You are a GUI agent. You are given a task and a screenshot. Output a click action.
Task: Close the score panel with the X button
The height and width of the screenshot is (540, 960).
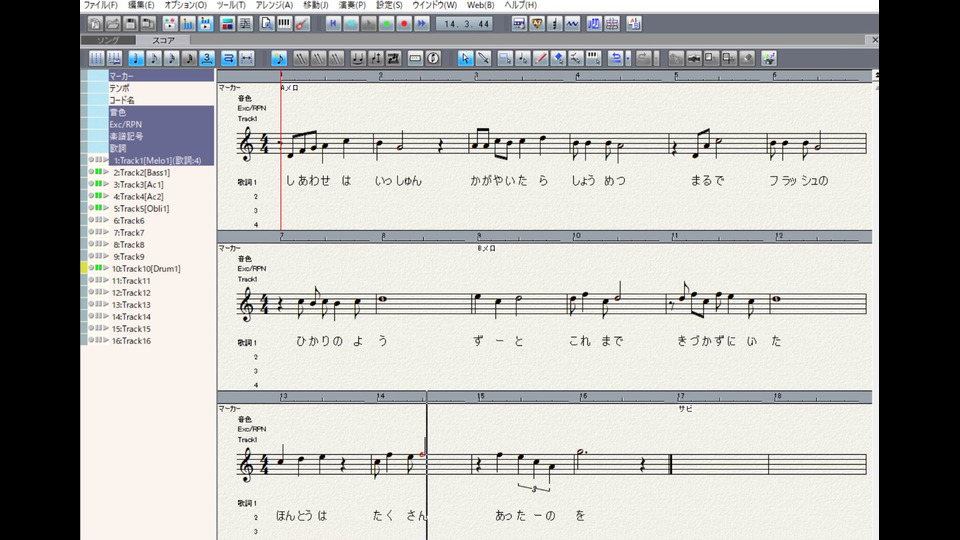(x=874, y=40)
